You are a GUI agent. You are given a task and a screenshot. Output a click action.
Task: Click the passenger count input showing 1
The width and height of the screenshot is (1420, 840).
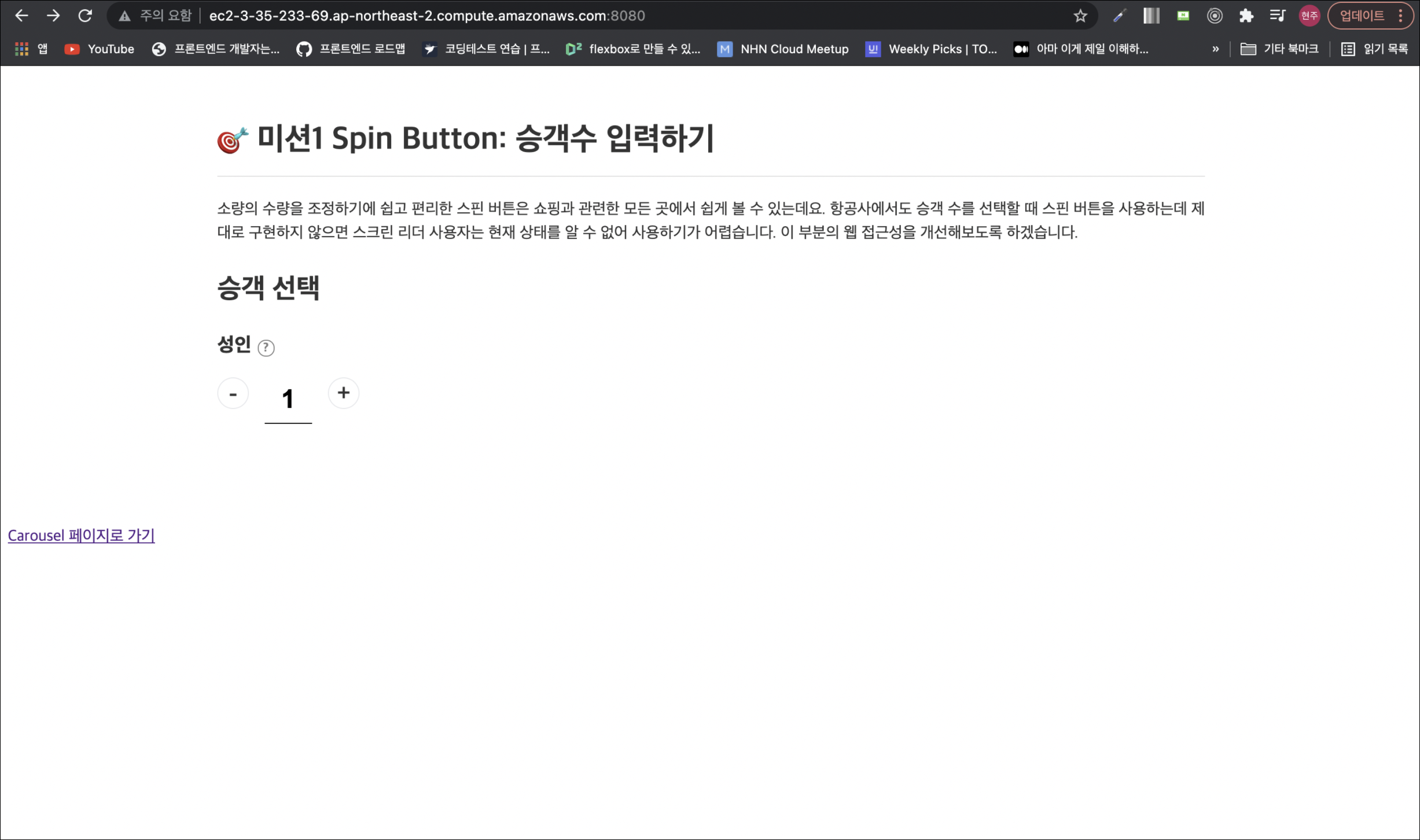click(288, 399)
